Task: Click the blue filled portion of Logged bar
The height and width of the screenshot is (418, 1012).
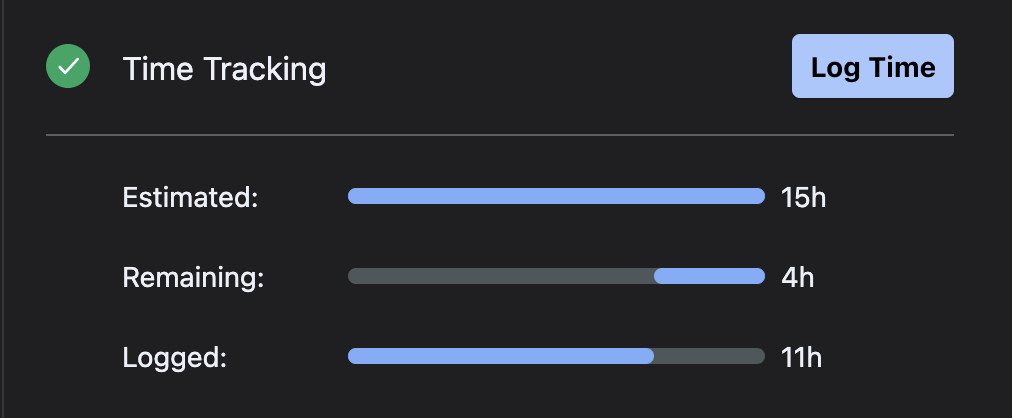Action: tap(500, 356)
